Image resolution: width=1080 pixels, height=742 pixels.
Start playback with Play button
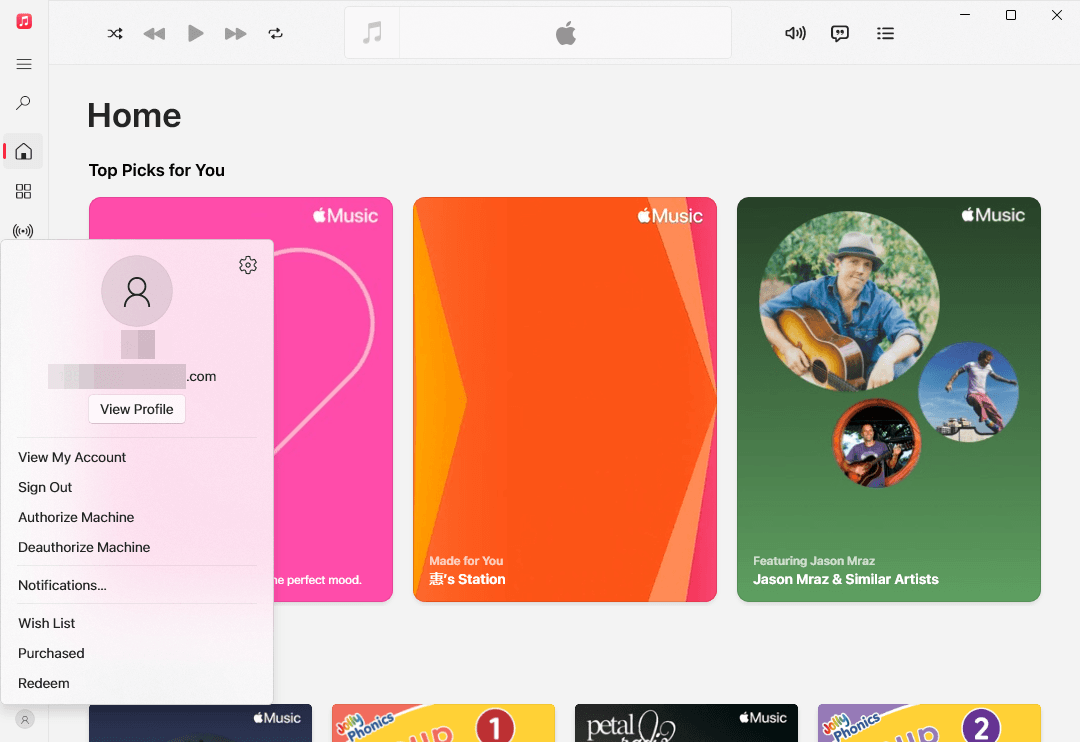coord(195,33)
